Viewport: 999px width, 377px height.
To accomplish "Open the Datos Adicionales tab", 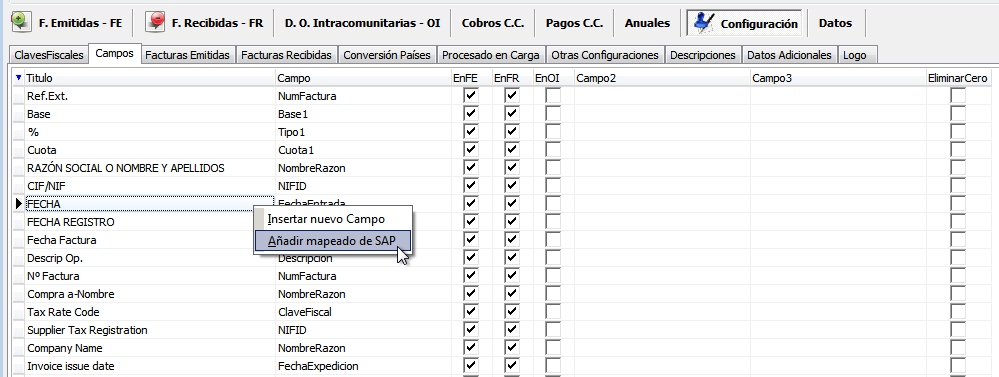I will coord(789,55).
